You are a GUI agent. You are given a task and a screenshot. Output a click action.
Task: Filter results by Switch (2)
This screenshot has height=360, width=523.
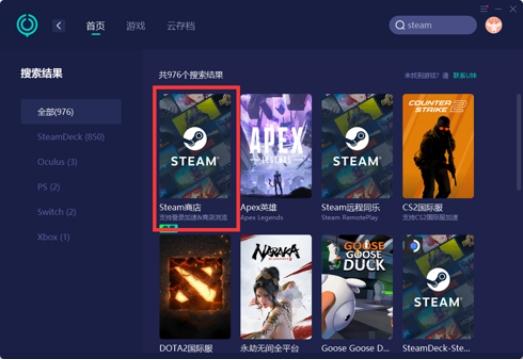[x=57, y=212]
